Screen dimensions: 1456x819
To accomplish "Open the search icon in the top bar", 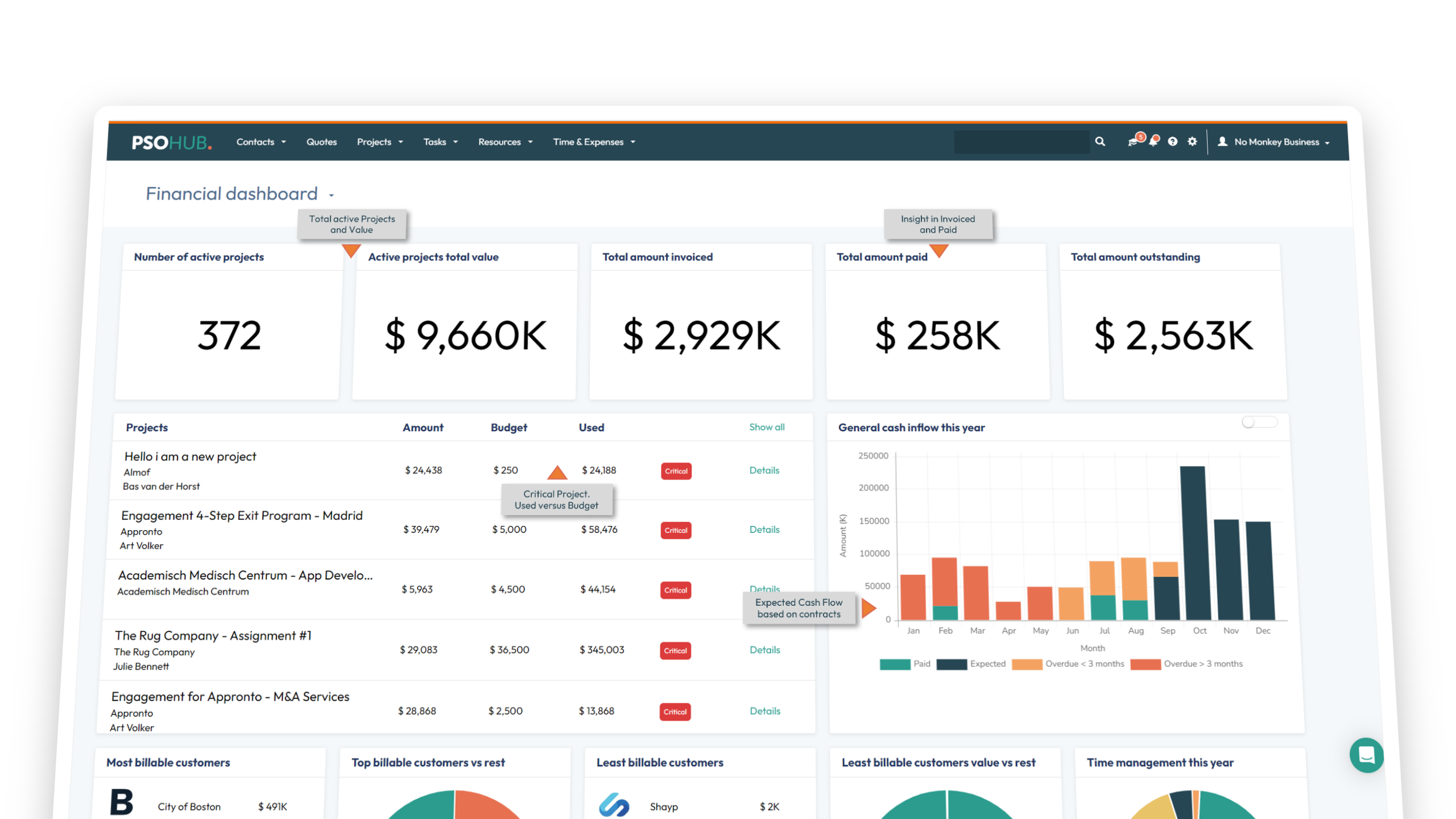I will coord(1100,142).
